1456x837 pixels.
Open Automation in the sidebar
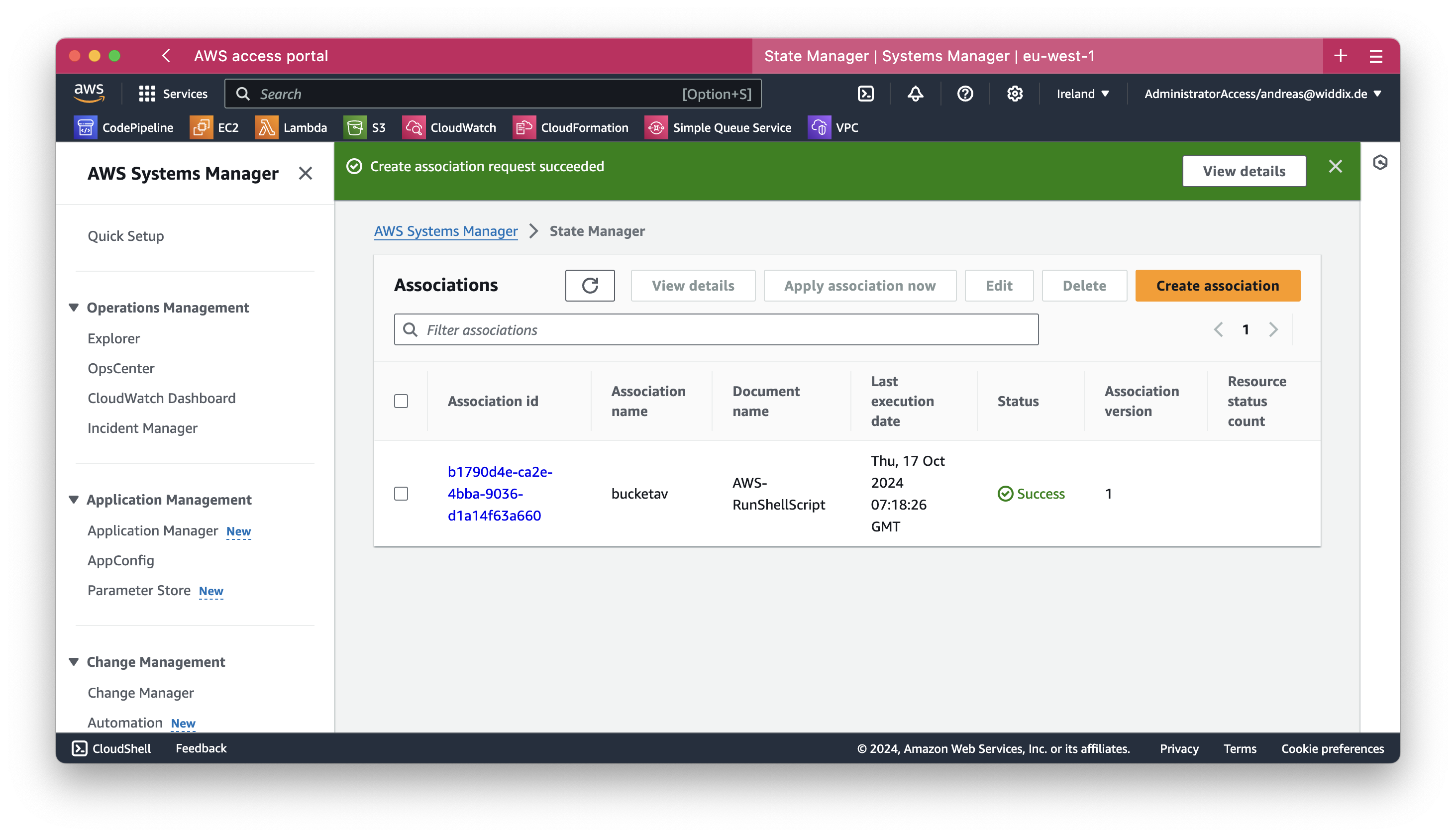125,722
